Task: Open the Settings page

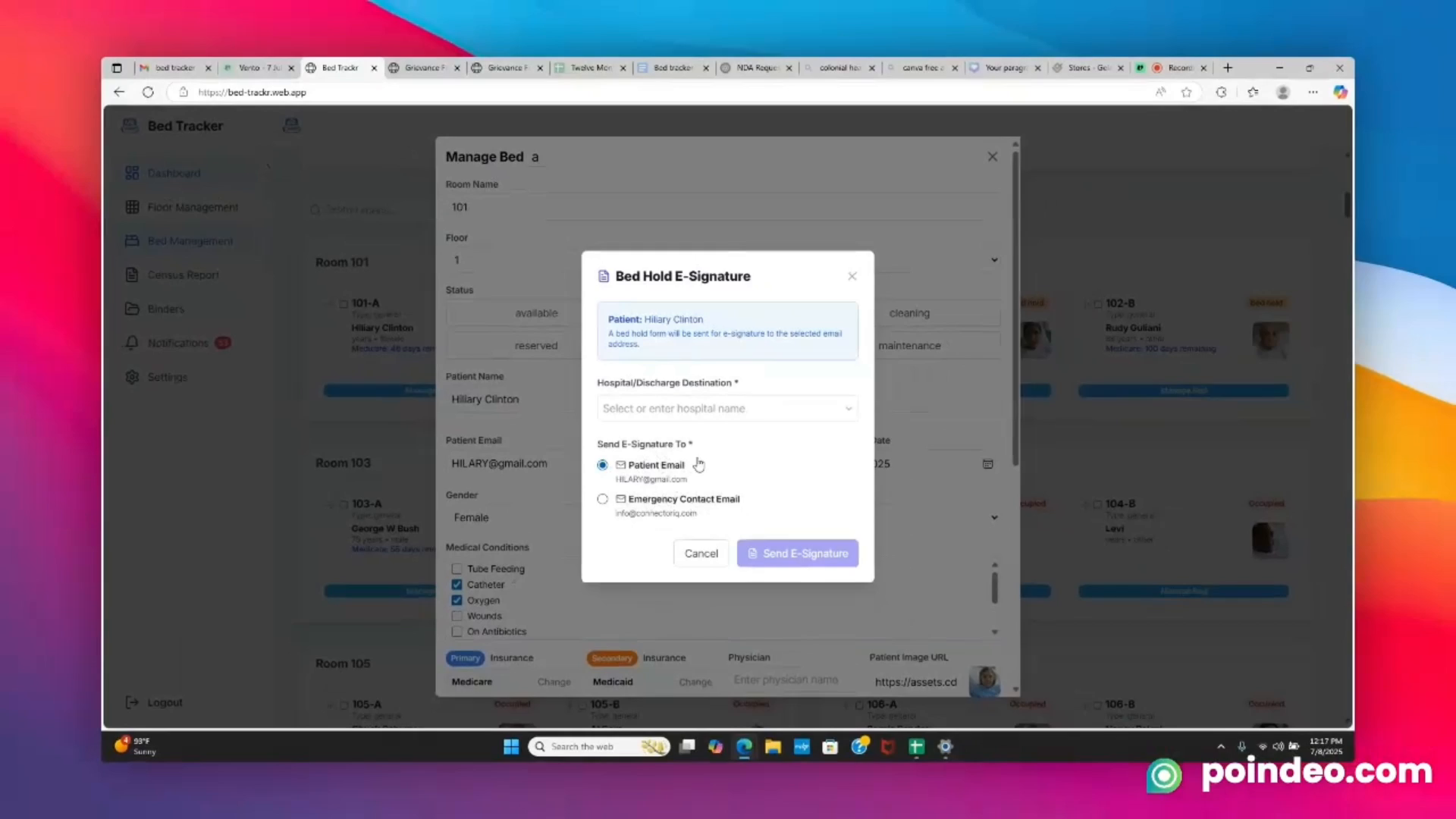Action: 168,377
